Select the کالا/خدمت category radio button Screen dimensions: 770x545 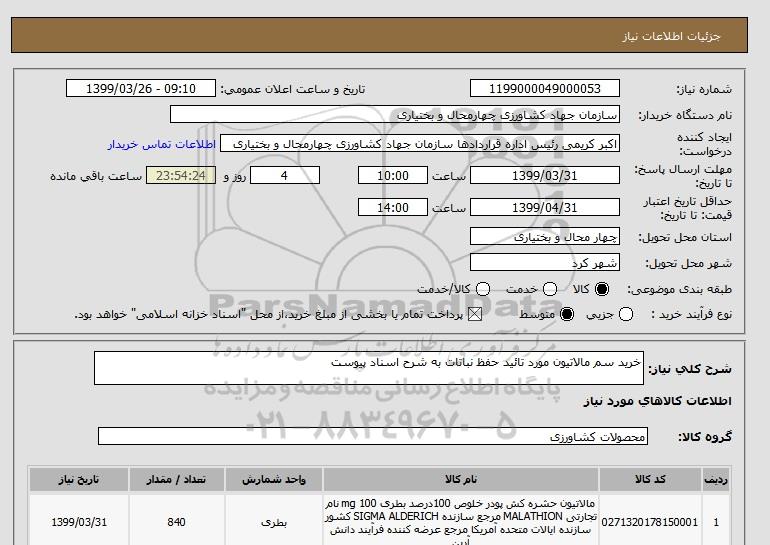(483, 289)
